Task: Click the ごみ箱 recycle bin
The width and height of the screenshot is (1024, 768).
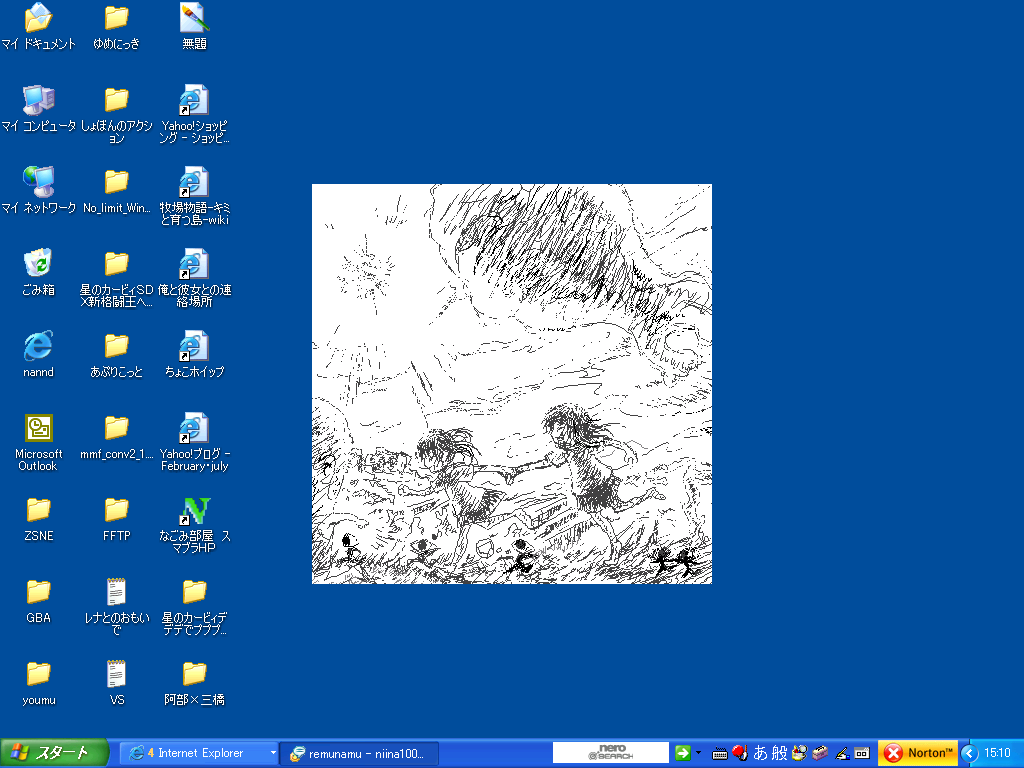Action: click(x=39, y=272)
